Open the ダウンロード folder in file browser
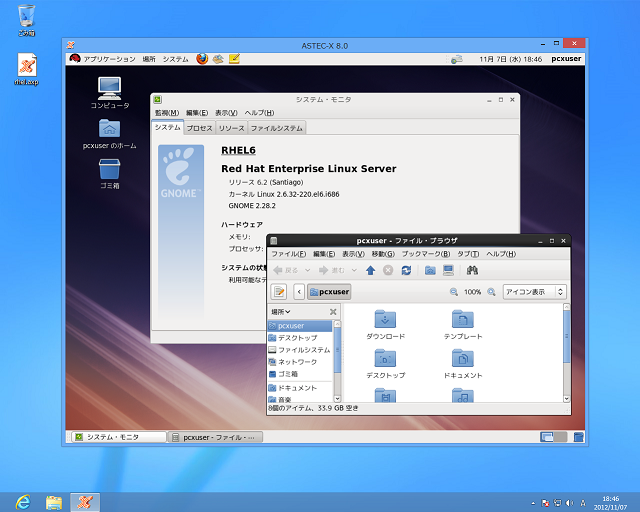This screenshot has width=640, height=512. click(x=385, y=325)
